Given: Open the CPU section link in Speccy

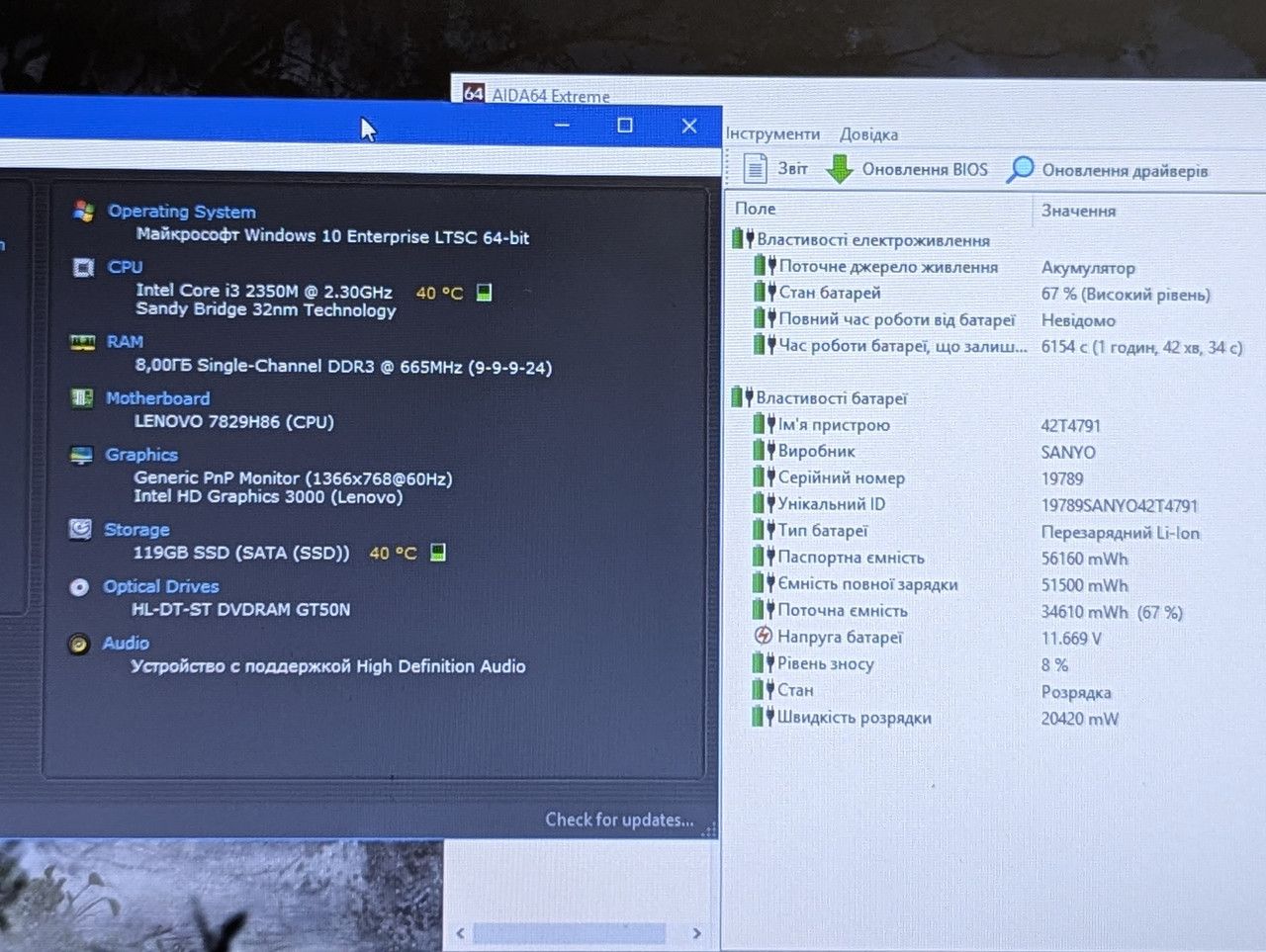Looking at the screenshot, I should coord(126,267).
